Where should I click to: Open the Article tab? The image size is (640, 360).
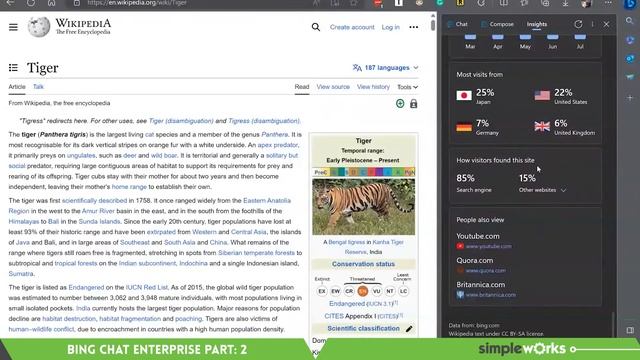17,87
